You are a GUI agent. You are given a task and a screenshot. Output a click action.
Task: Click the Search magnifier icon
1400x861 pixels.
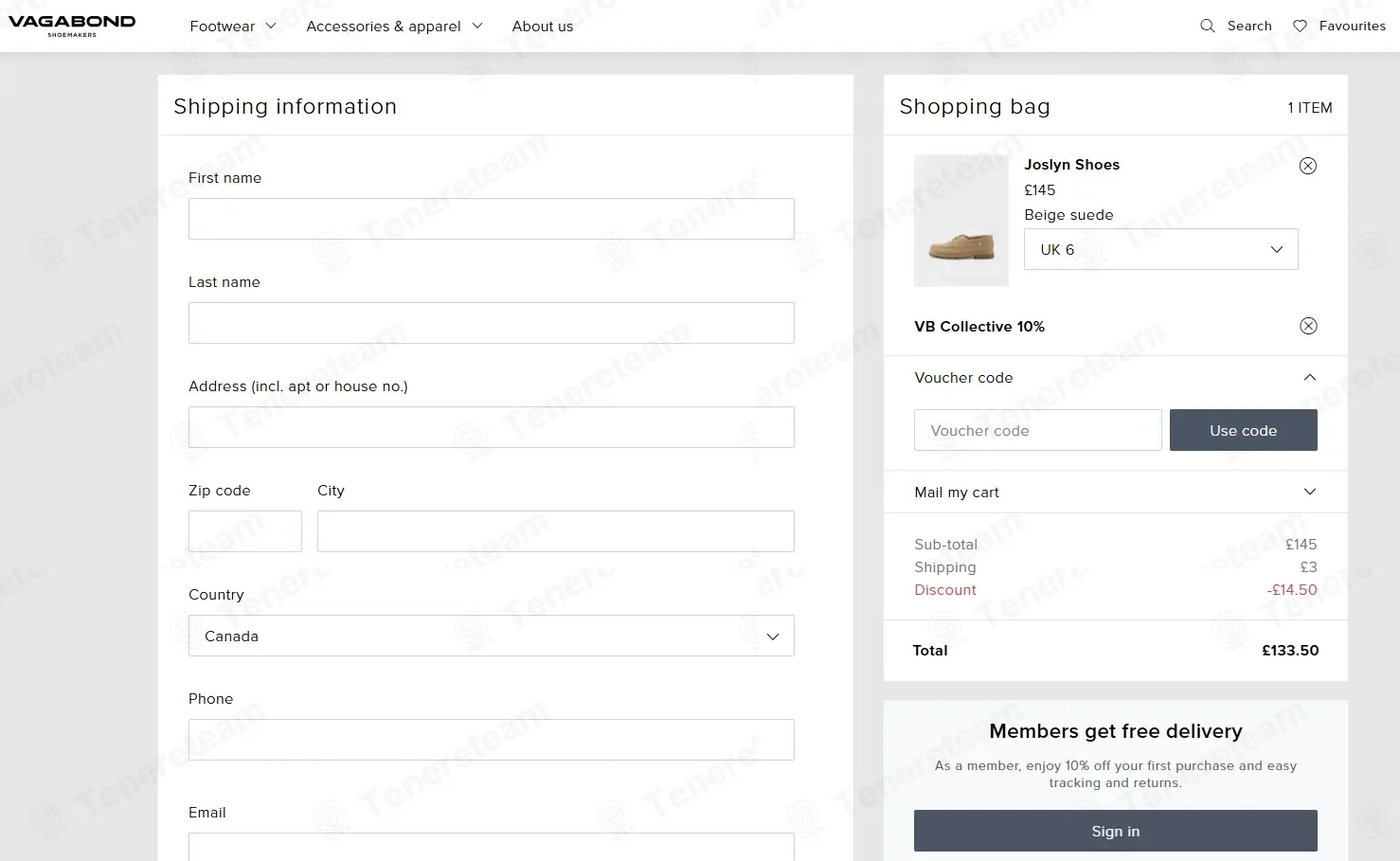1207,26
